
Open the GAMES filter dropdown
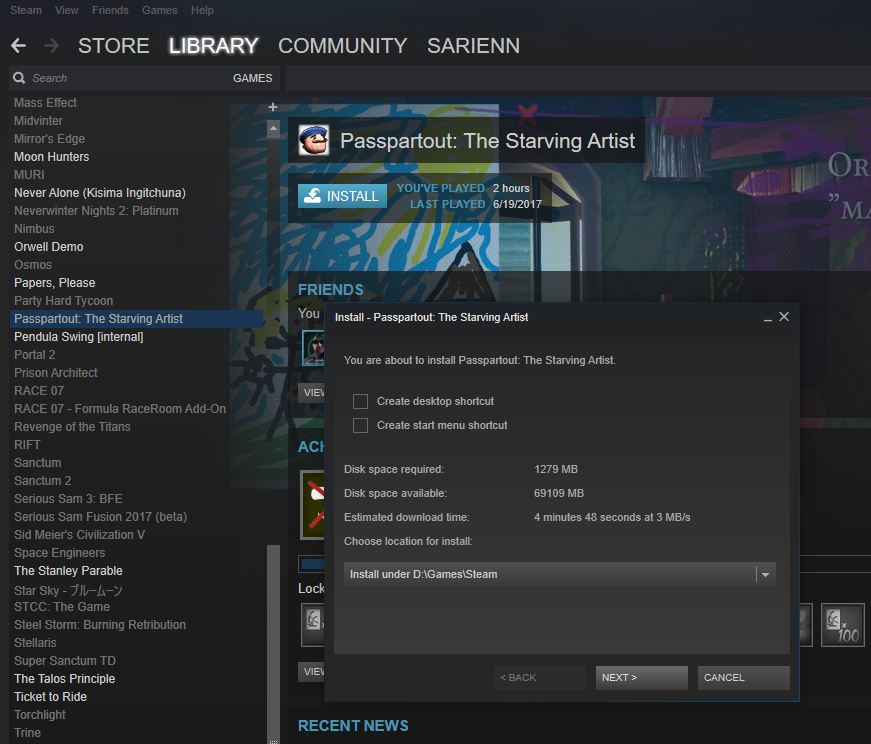click(x=253, y=78)
